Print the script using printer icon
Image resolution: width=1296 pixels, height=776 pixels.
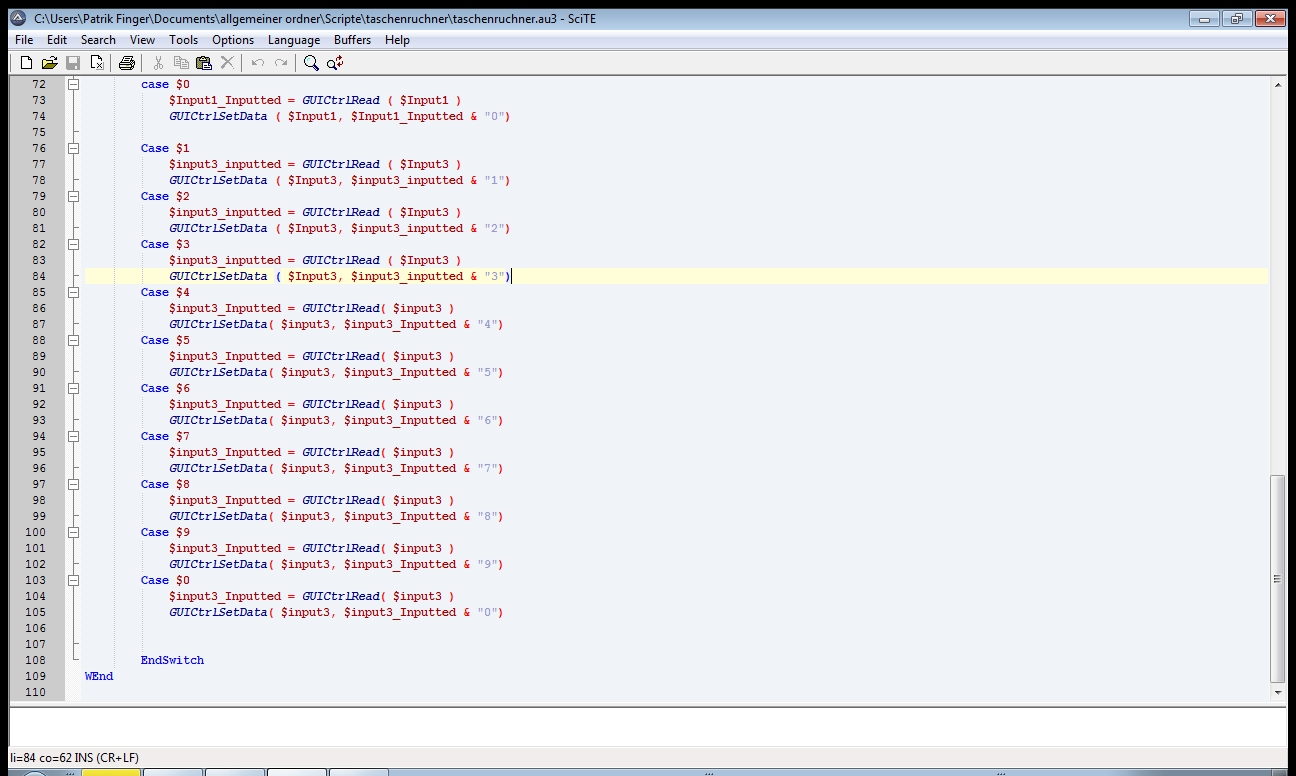point(127,63)
